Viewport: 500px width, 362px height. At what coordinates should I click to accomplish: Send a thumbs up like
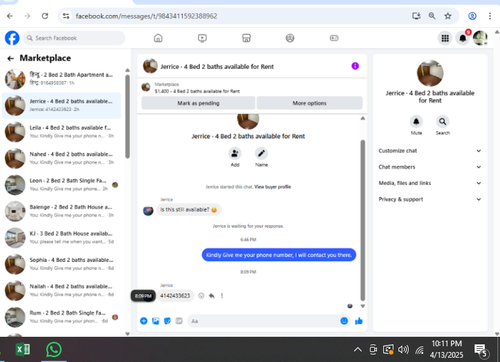359,321
